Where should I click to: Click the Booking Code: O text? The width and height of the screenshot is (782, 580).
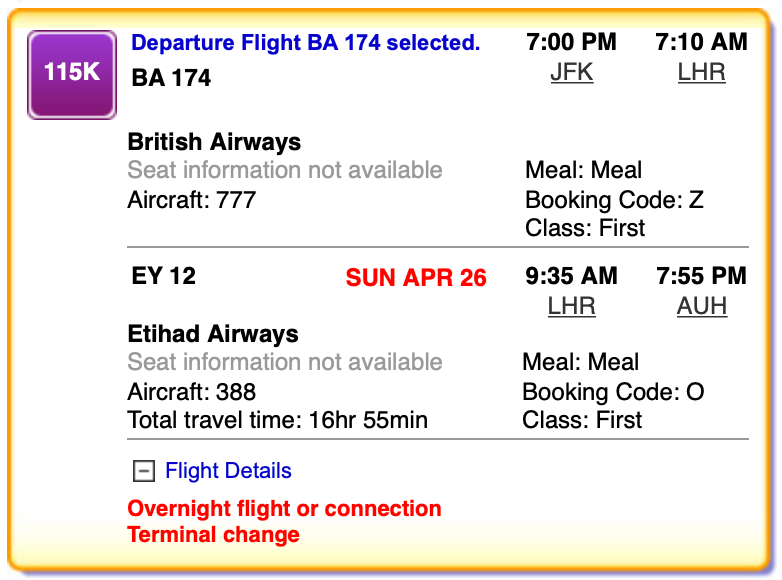[x=613, y=392]
